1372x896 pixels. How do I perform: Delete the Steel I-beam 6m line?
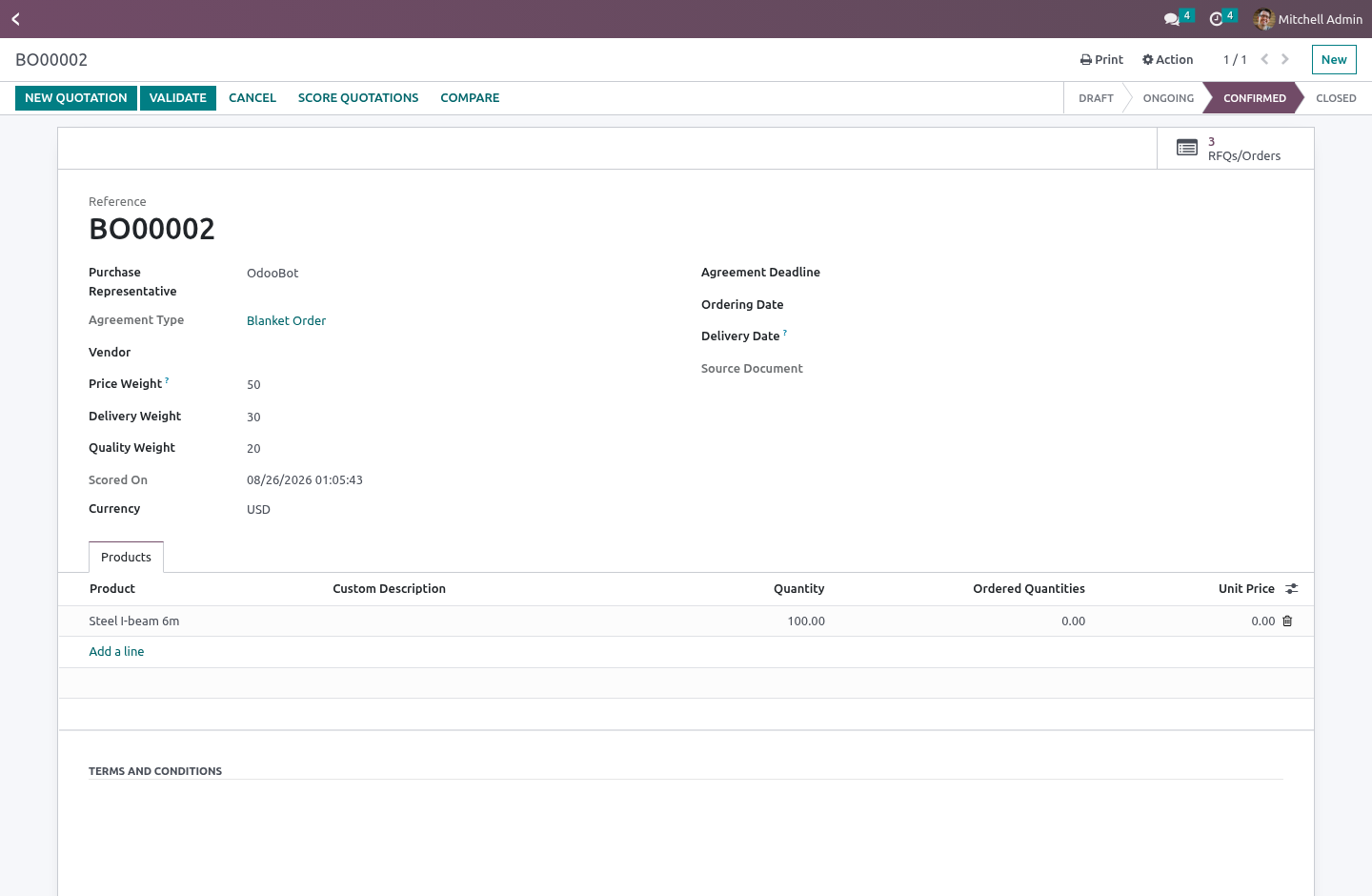click(1287, 621)
